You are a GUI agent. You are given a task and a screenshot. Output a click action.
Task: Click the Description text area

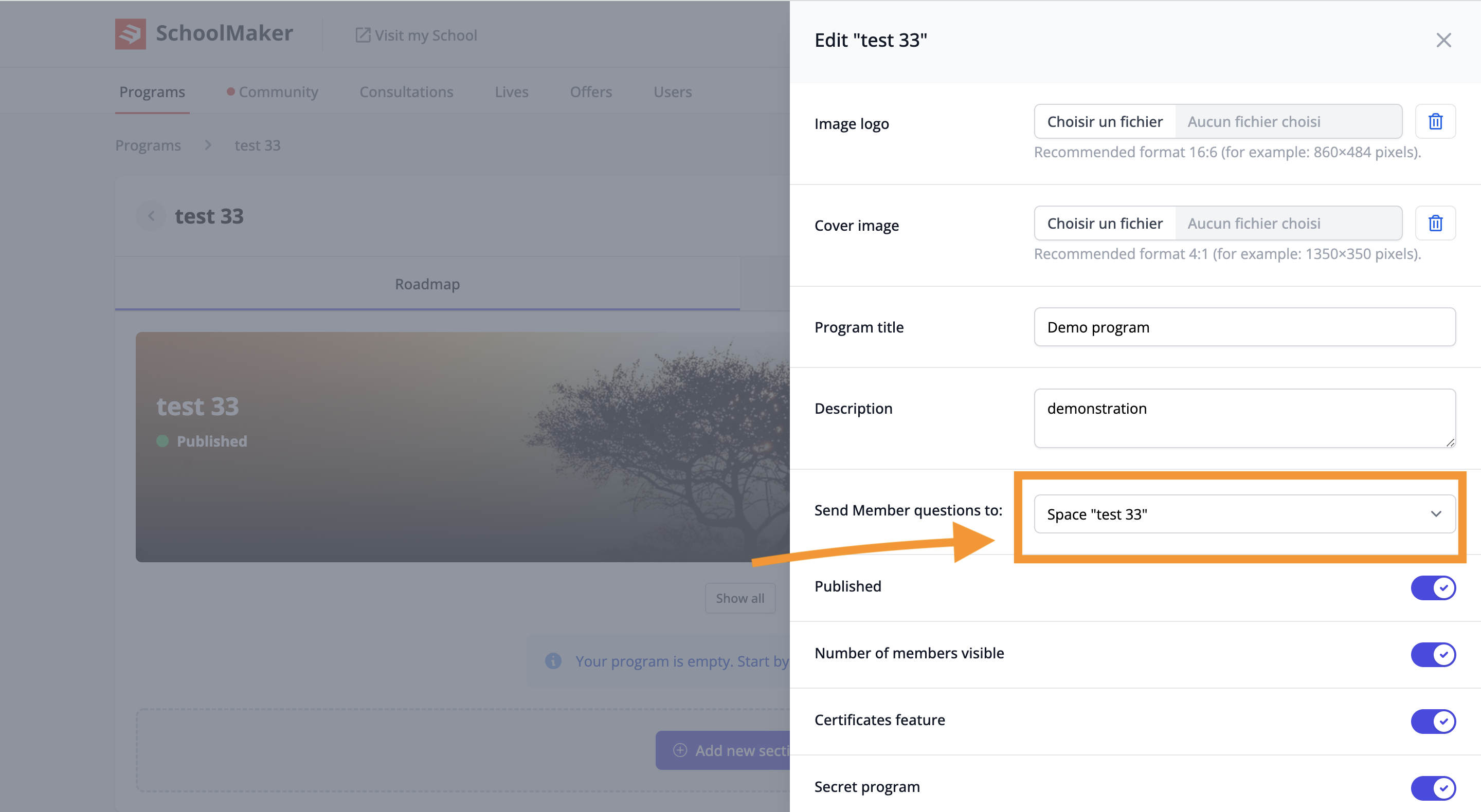[1244, 418]
